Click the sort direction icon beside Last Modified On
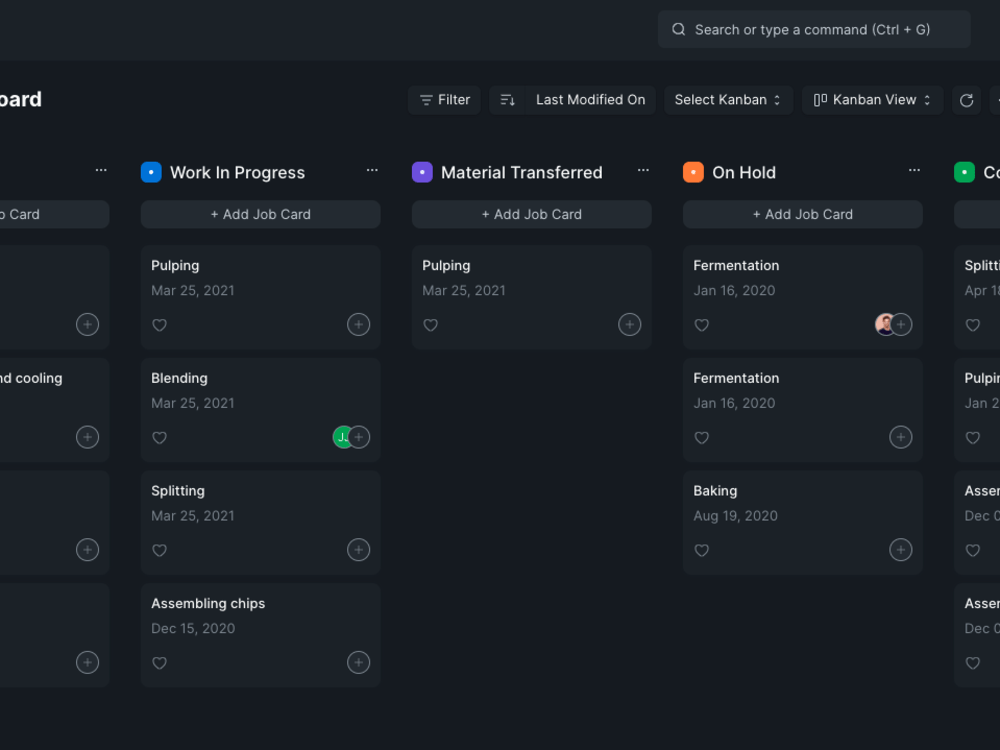 tap(508, 100)
